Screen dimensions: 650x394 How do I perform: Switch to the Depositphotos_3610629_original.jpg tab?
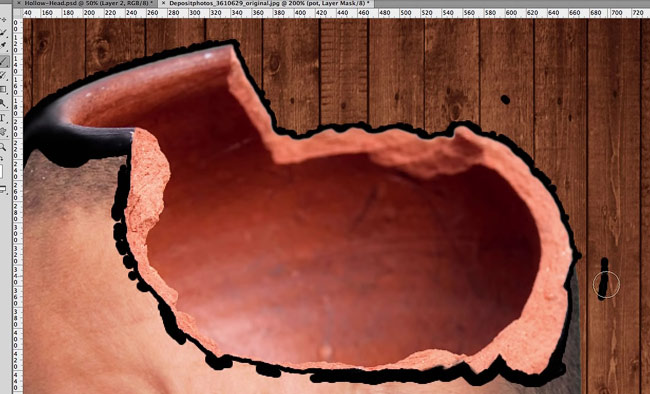tap(269, 3)
